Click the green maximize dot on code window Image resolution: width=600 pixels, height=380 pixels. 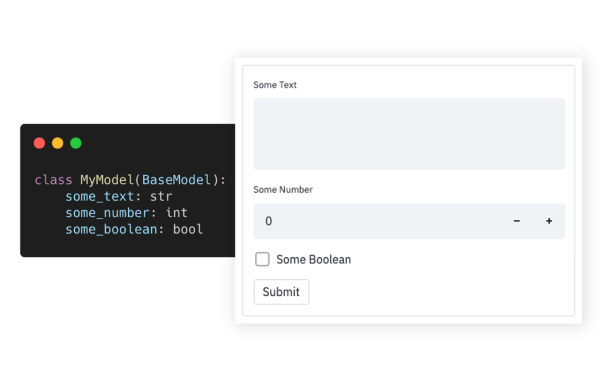[x=76, y=143]
